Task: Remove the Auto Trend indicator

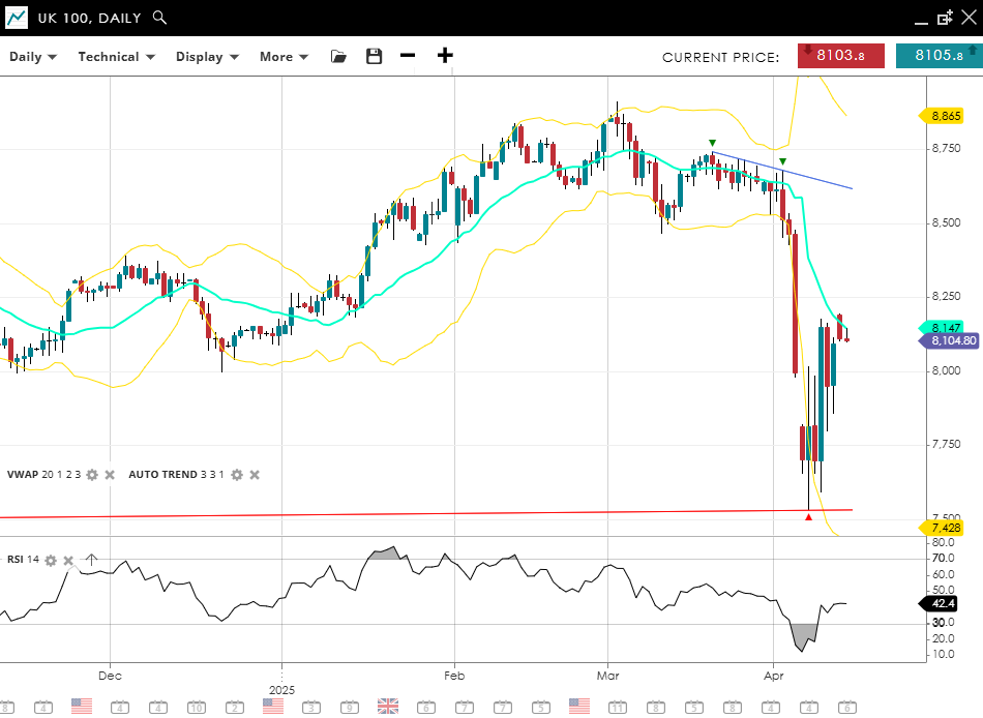Action: pyautogui.click(x=254, y=475)
